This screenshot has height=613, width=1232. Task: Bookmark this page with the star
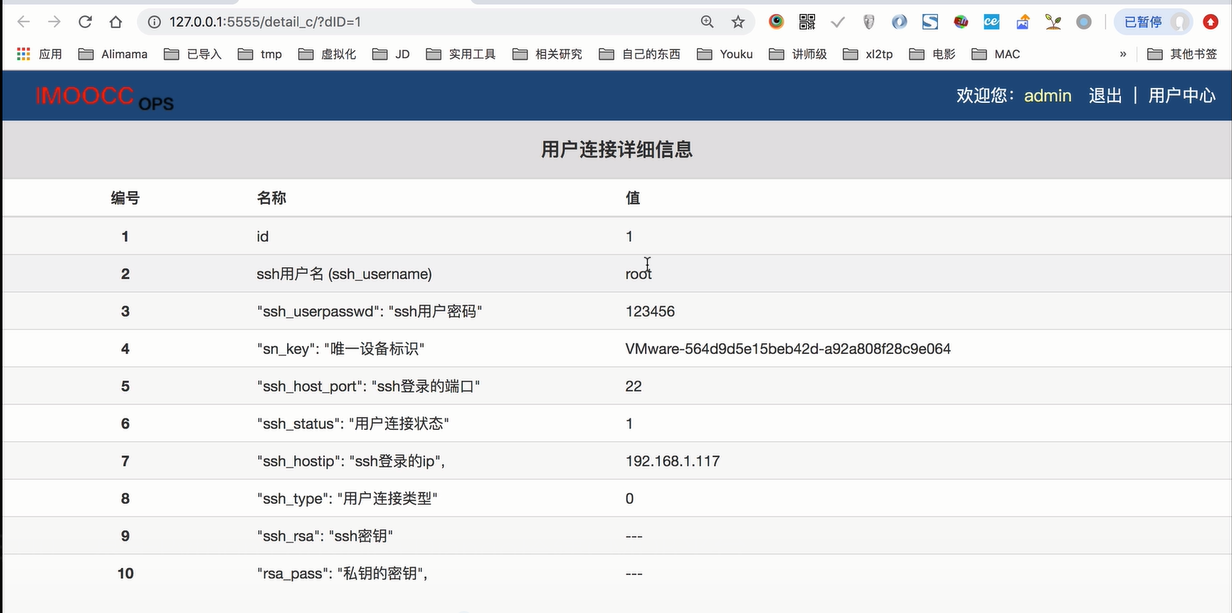click(738, 22)
